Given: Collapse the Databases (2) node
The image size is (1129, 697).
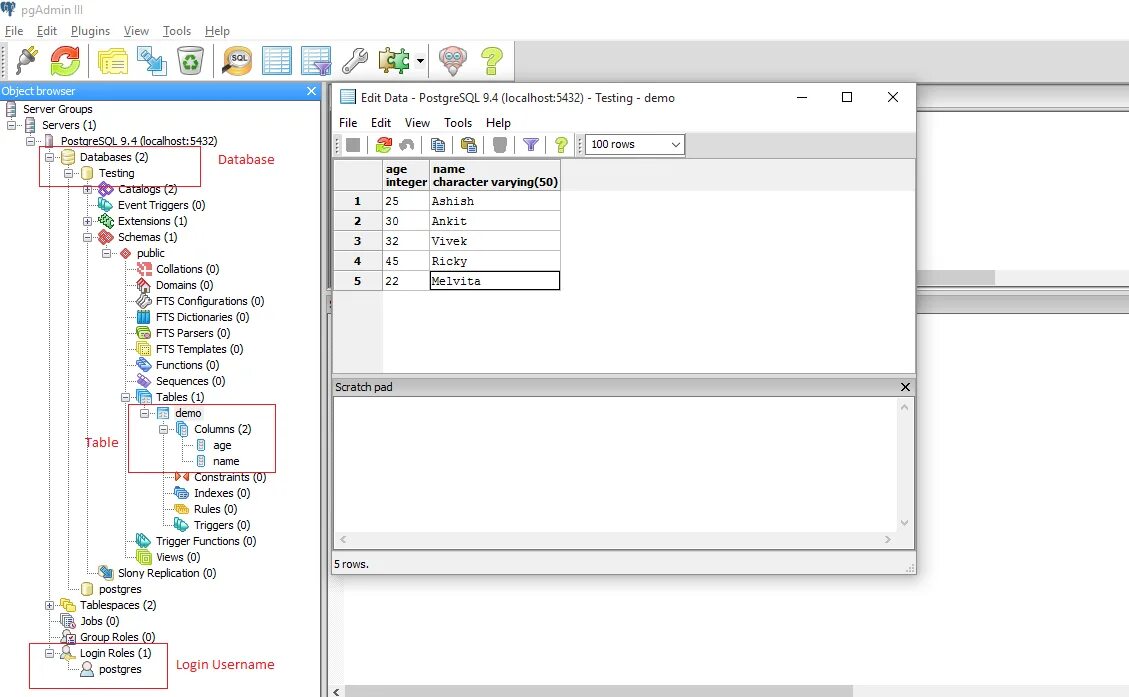Looking at the screenshot, I should pos(50,157).
